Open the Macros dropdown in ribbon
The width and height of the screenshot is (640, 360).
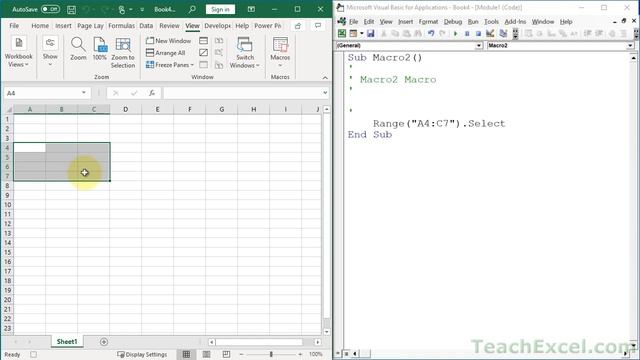(x=280, y=52)
